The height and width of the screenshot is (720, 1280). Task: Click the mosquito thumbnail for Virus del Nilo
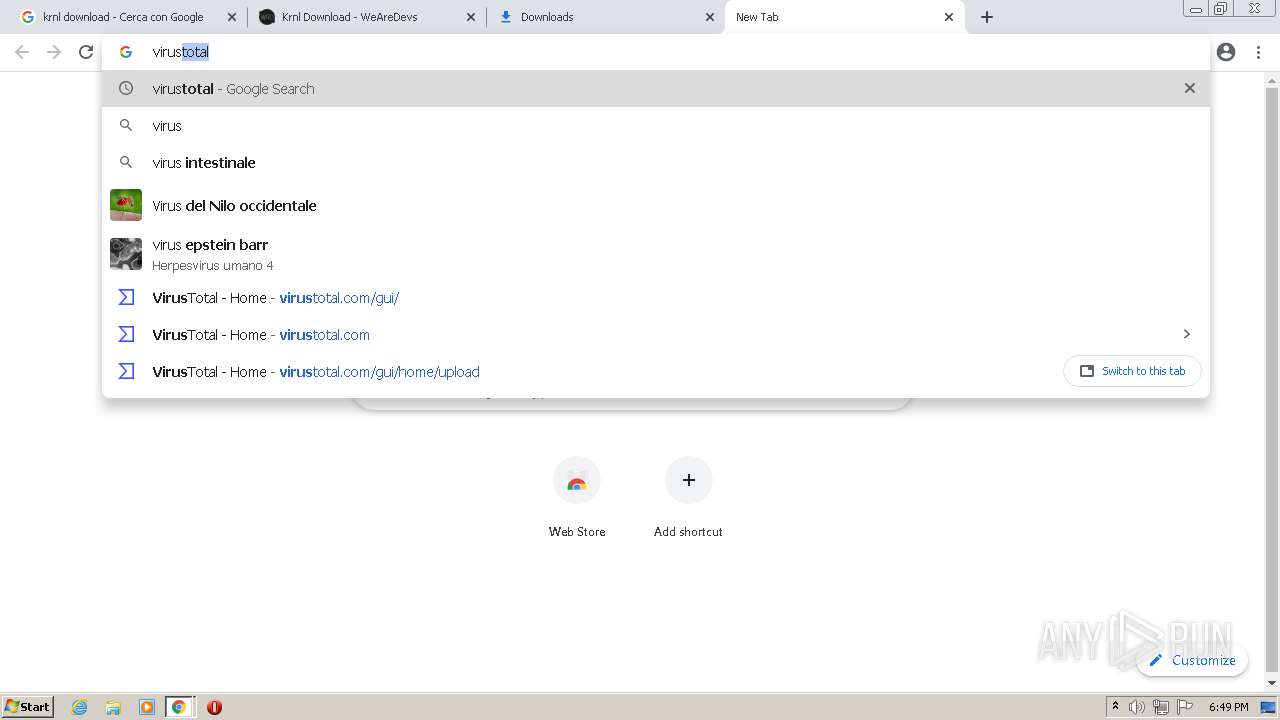click(126, 205)
